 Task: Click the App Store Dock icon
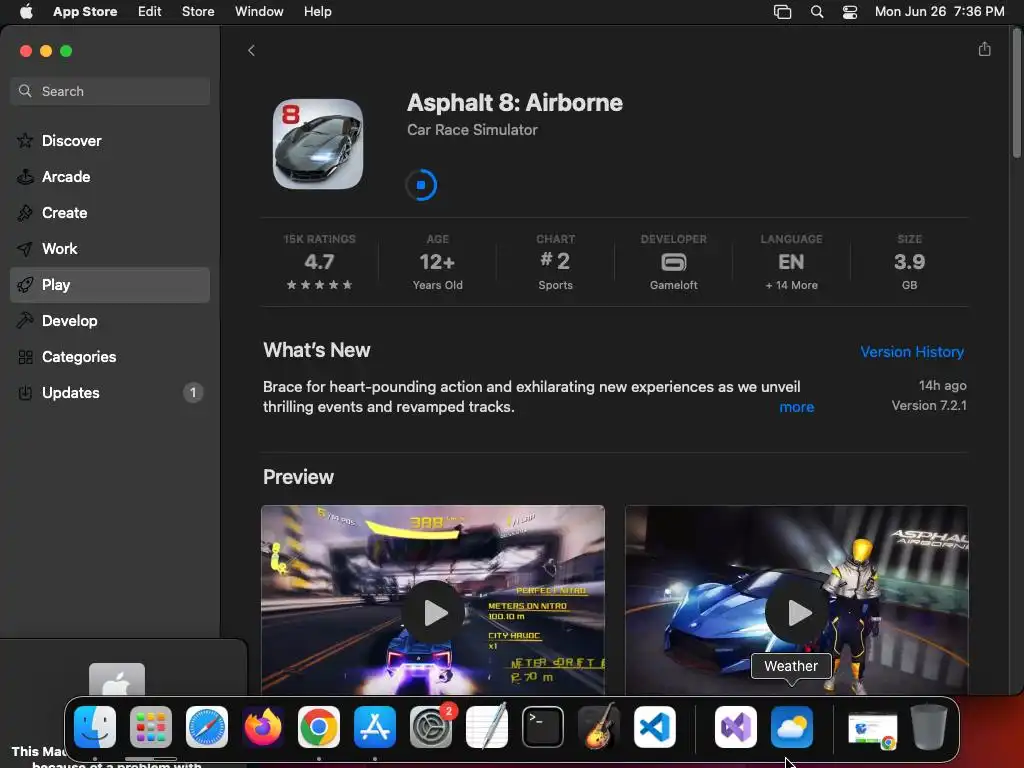(x=375, y=727)
